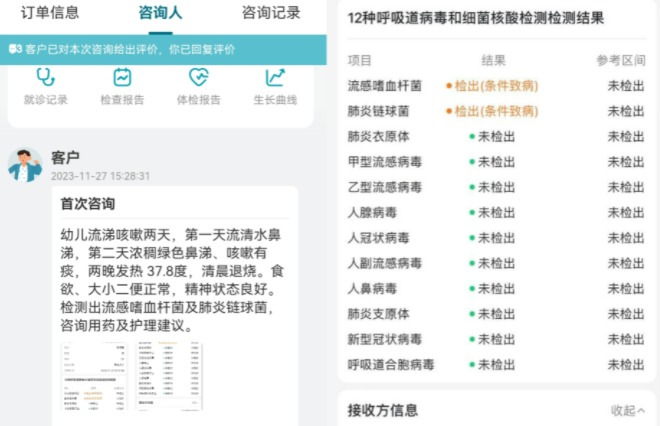Click the 客户已对本次咨询给出评价 banner
Viewport: 660px width, 426px height.
(163, 50)
